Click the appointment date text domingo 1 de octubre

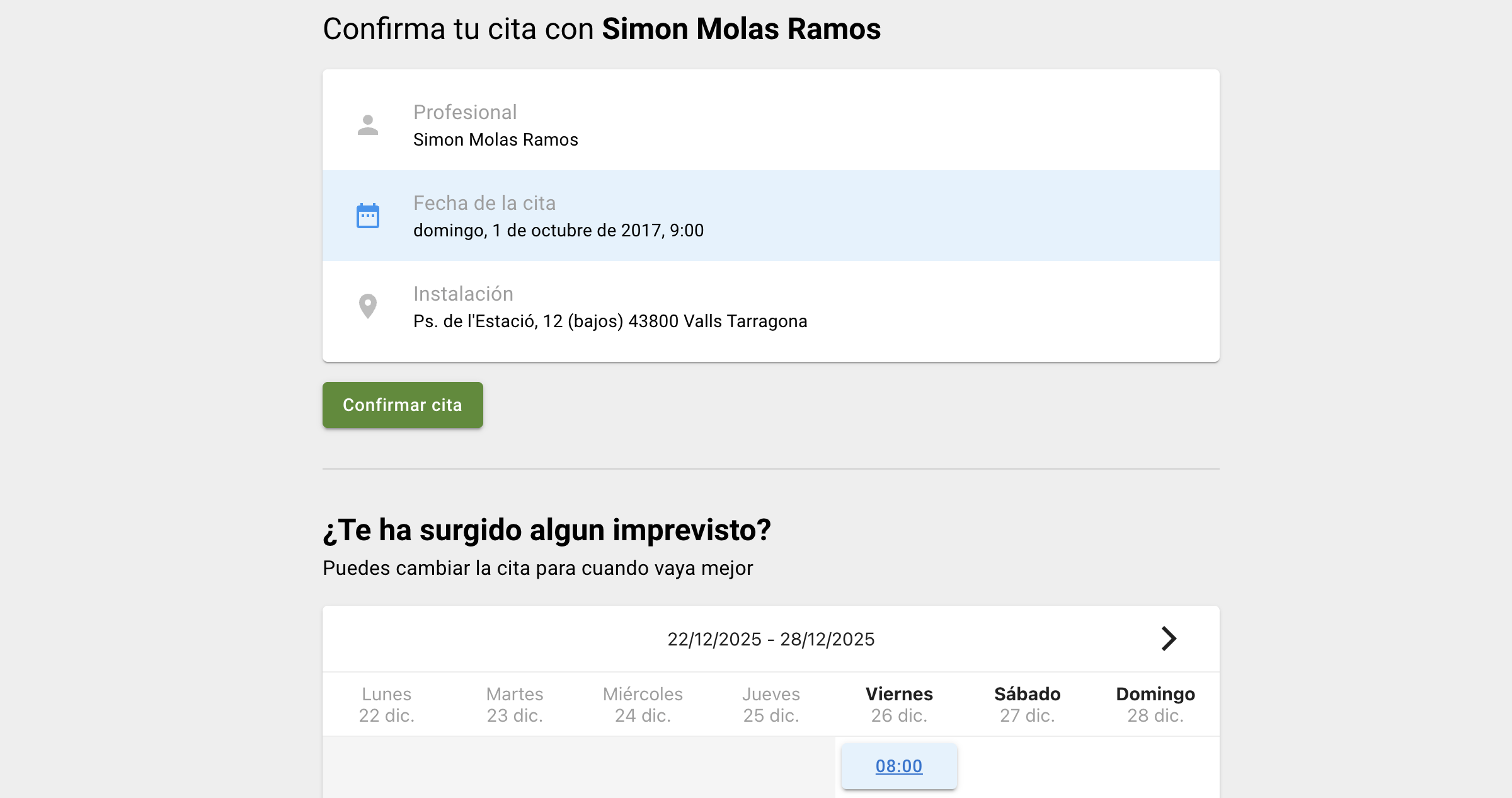coord(558,231)
